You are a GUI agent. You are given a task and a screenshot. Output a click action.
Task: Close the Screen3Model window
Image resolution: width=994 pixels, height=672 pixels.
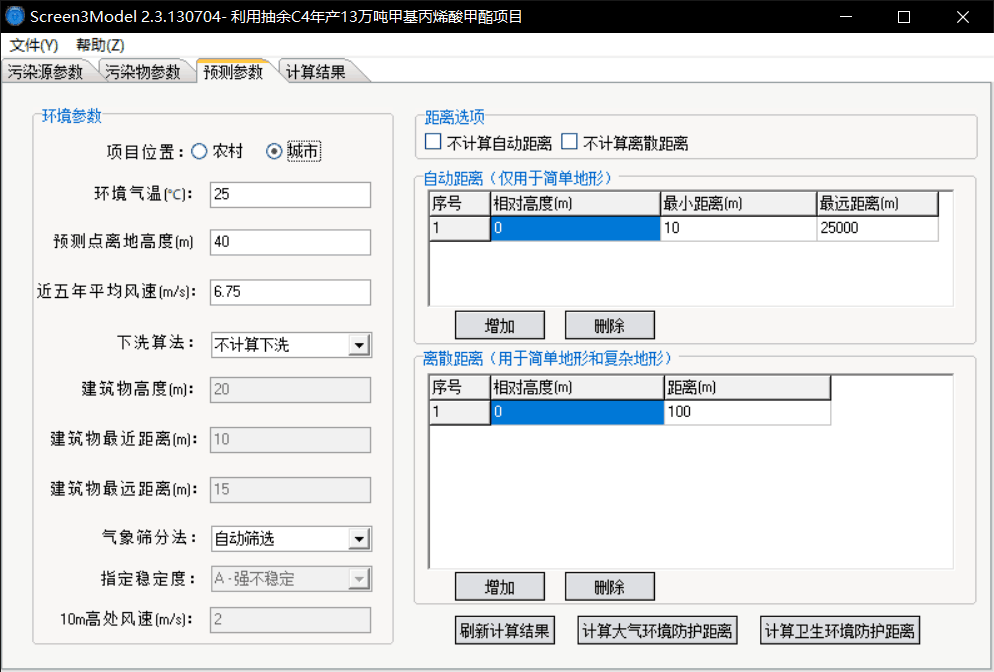pos(963,16)
